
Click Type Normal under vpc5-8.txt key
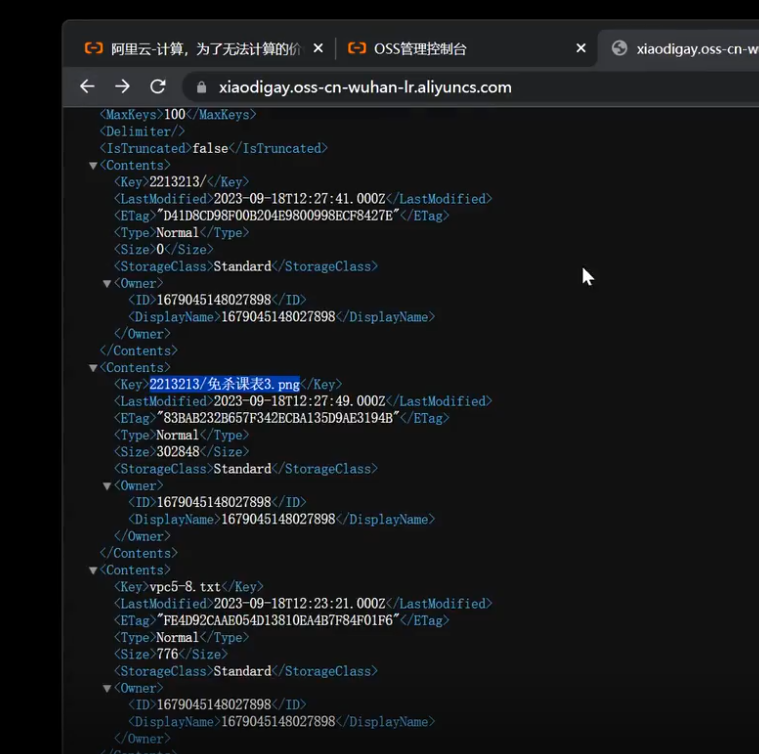click(x=178, y=637)
